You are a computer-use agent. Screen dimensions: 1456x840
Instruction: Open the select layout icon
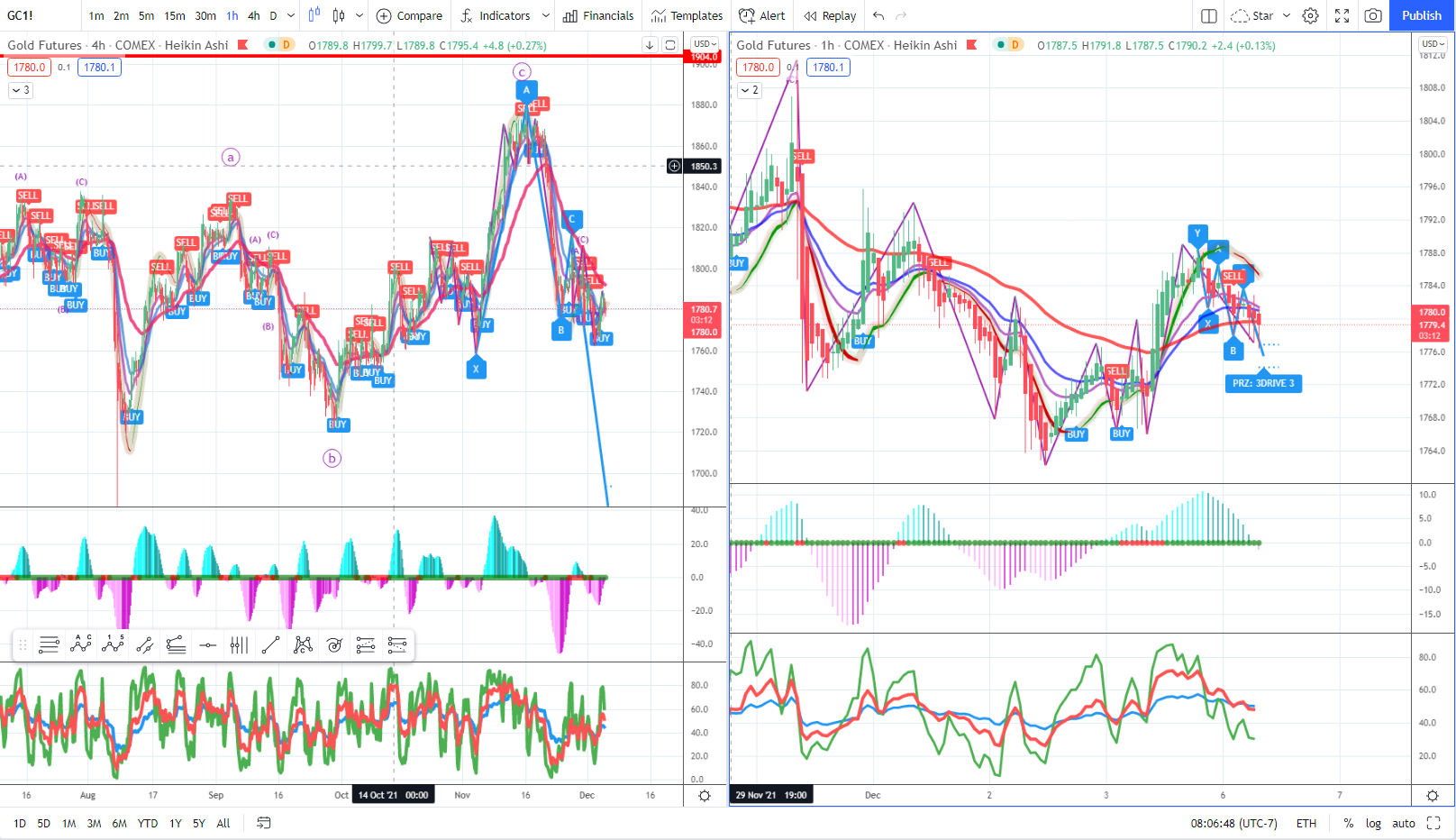tap(1209, 15)
